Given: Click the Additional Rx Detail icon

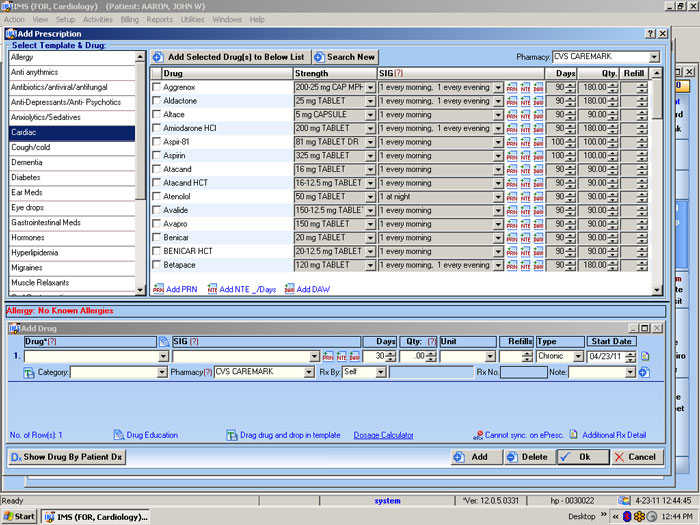Looking at the screenshot, I should tap(574, 434).
